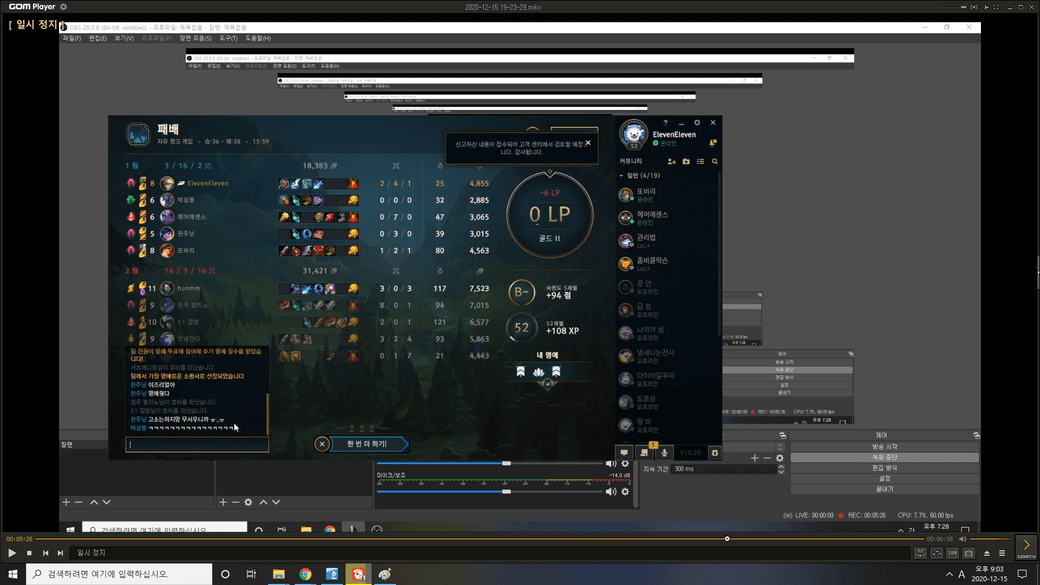Click the post-game chat input field
The image size is (1040, 585).
coord(197,444)
